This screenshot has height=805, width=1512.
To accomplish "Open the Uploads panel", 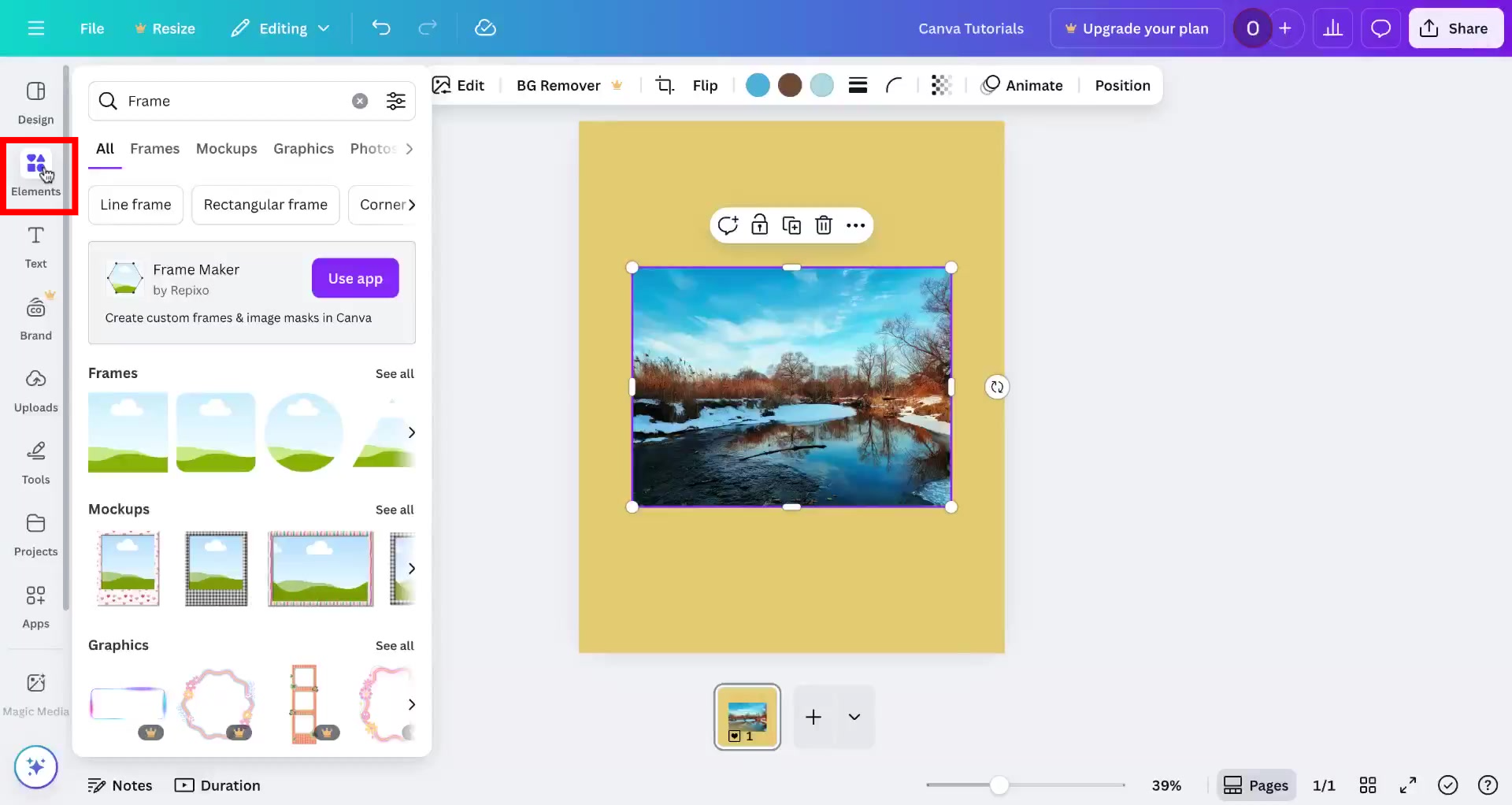I will pyautogui.click(x=35, y=391).
